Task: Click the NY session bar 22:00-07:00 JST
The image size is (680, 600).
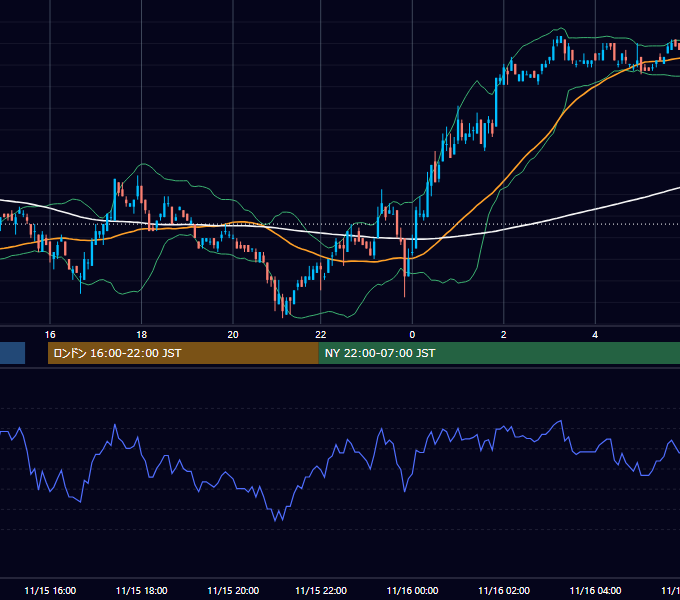Action: [x=499, y=353]
